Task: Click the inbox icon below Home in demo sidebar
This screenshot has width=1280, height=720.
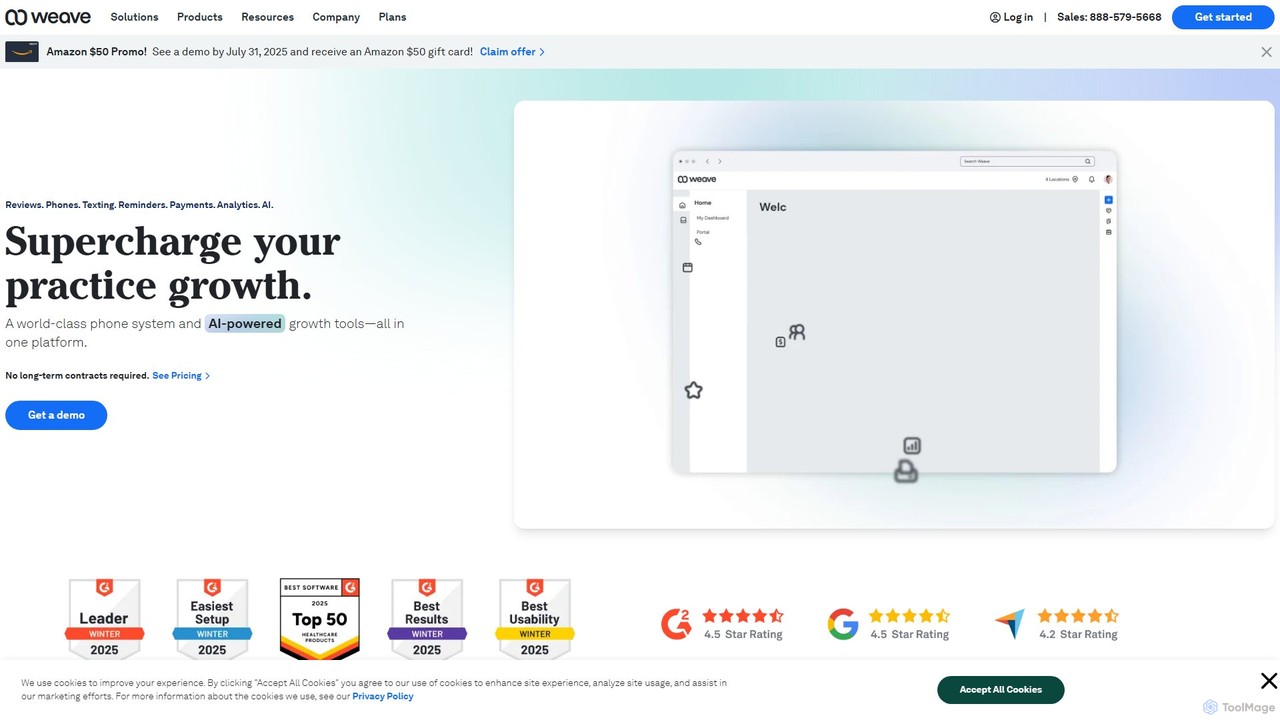Action: 684,220
